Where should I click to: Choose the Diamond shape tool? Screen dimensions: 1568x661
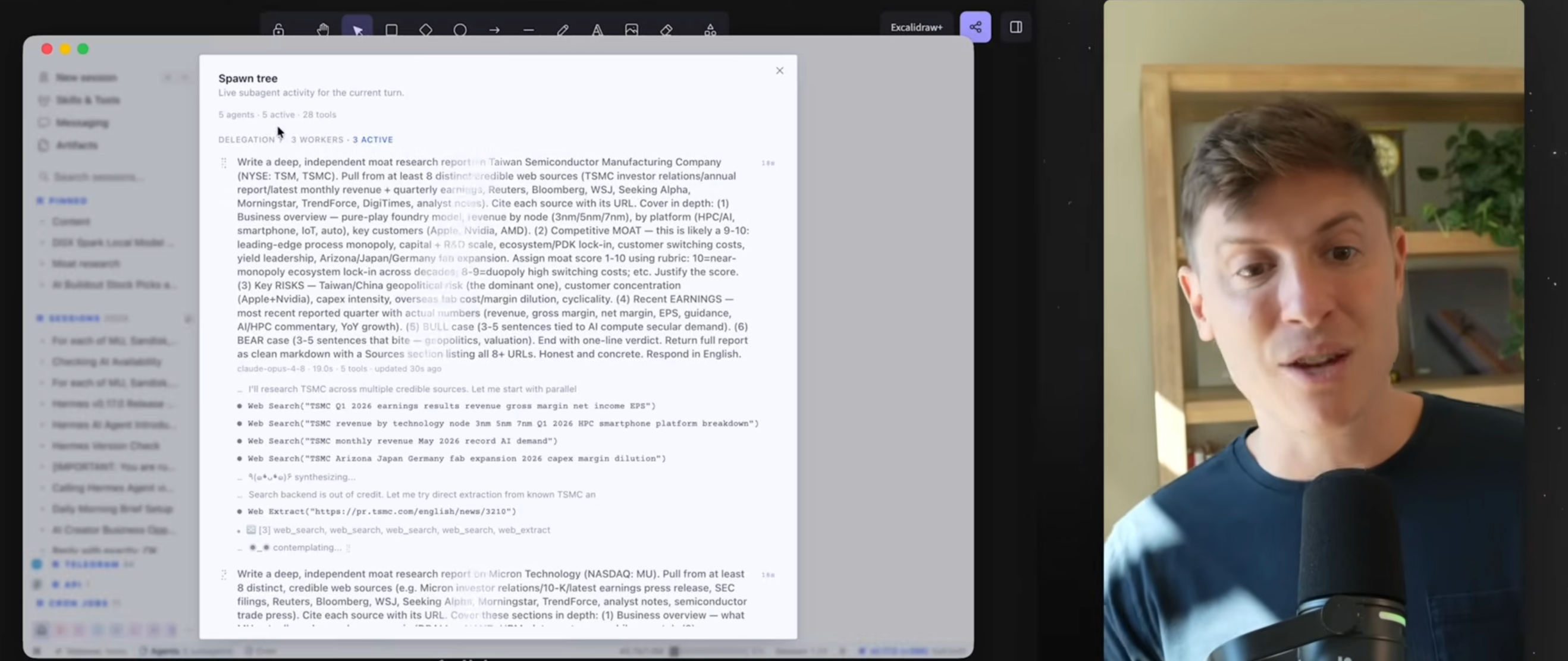(x=425, y=29)
